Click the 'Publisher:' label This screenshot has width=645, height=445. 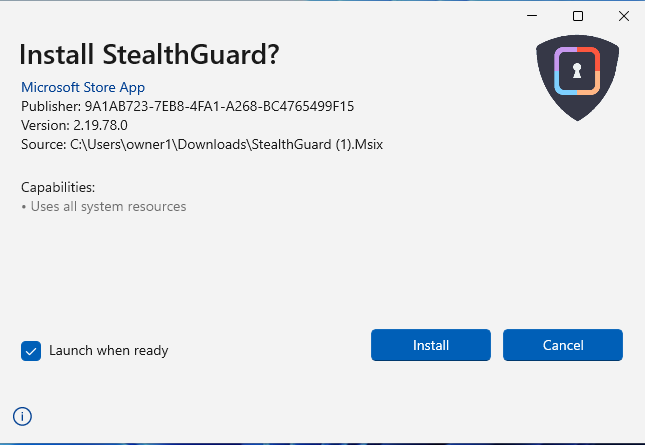[x=50, y=106]
